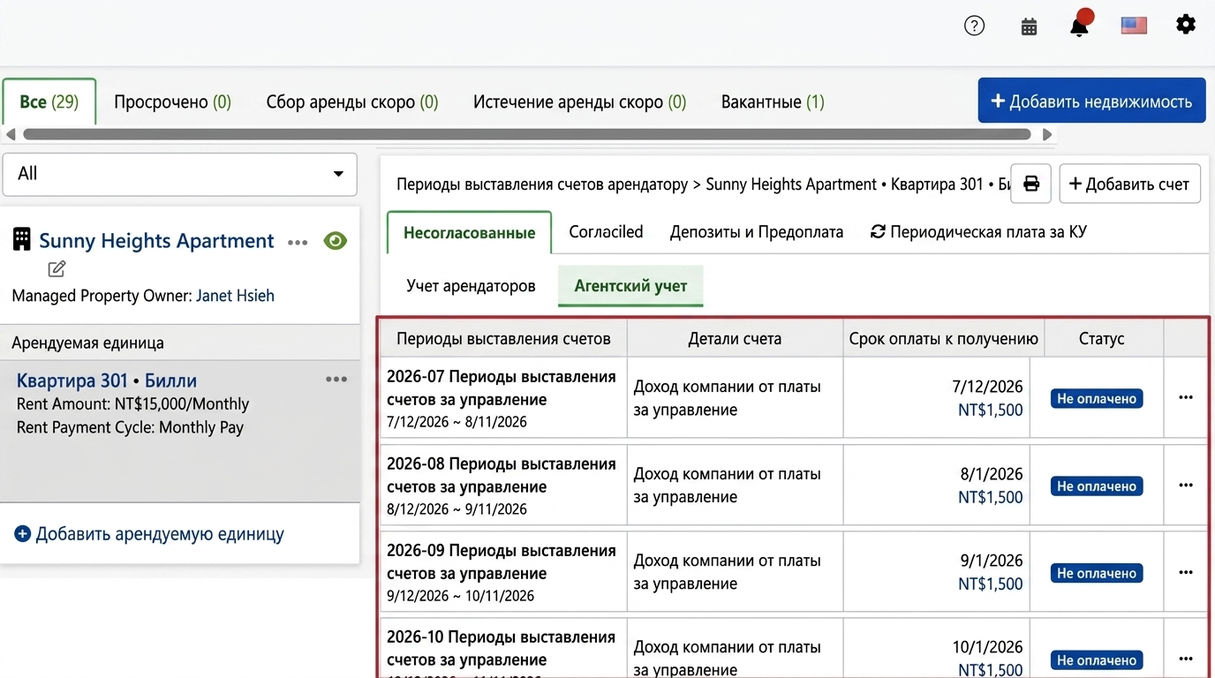
Task: Click the breadcrumb Периоды выставления счетов арендатору
Action: coord(542,184)
